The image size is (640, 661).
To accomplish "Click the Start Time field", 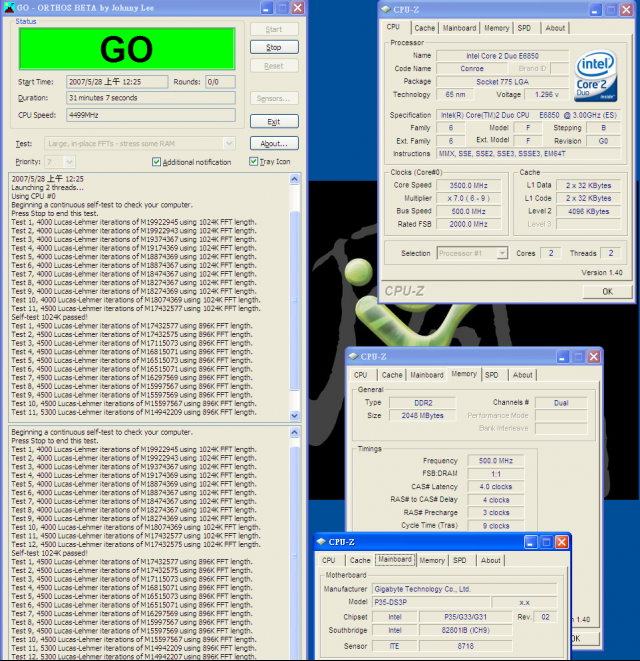I will pyautogui.click(x=117, y=82).
